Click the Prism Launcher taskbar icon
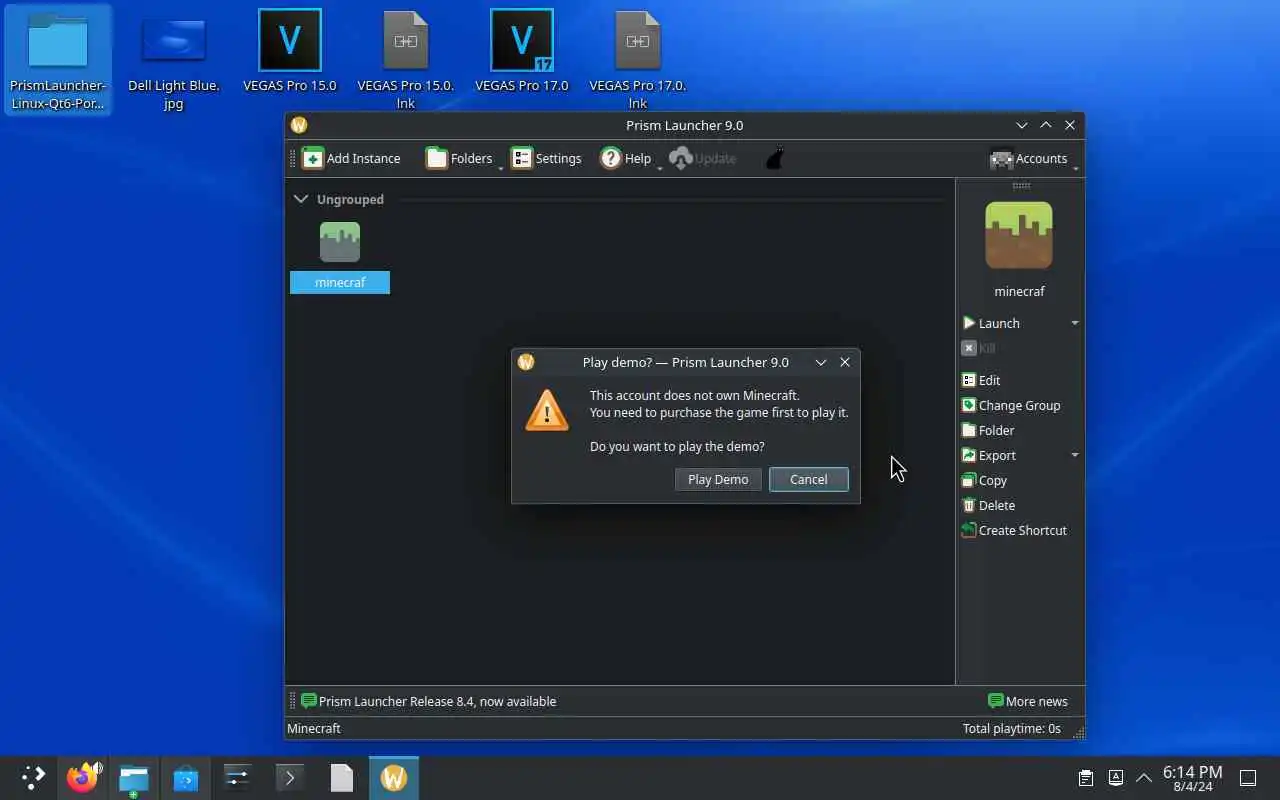 point(394,778)
